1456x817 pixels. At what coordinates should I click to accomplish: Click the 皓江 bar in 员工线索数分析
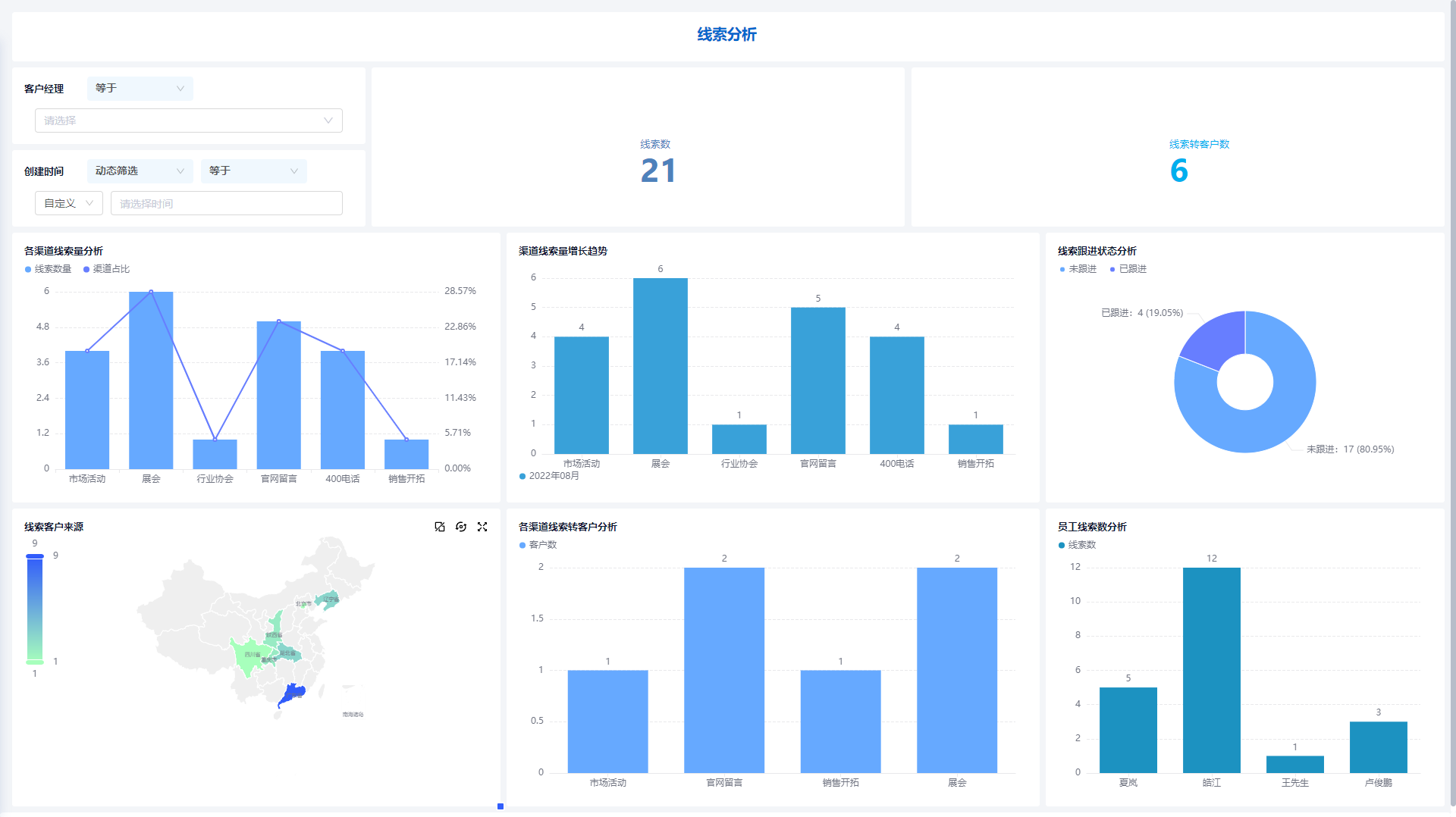point(1212,670)
